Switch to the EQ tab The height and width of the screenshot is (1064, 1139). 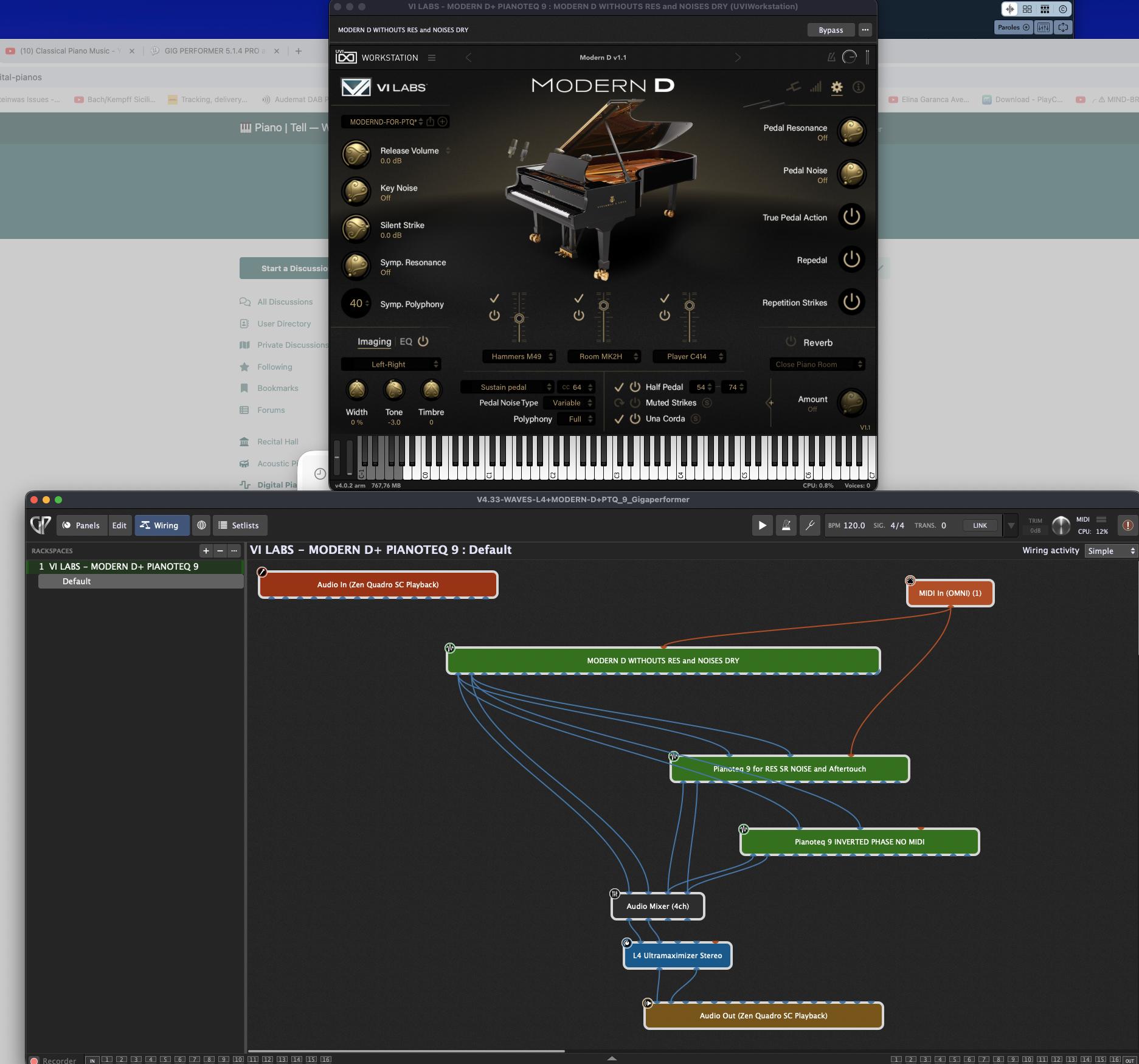coord(406,342)
